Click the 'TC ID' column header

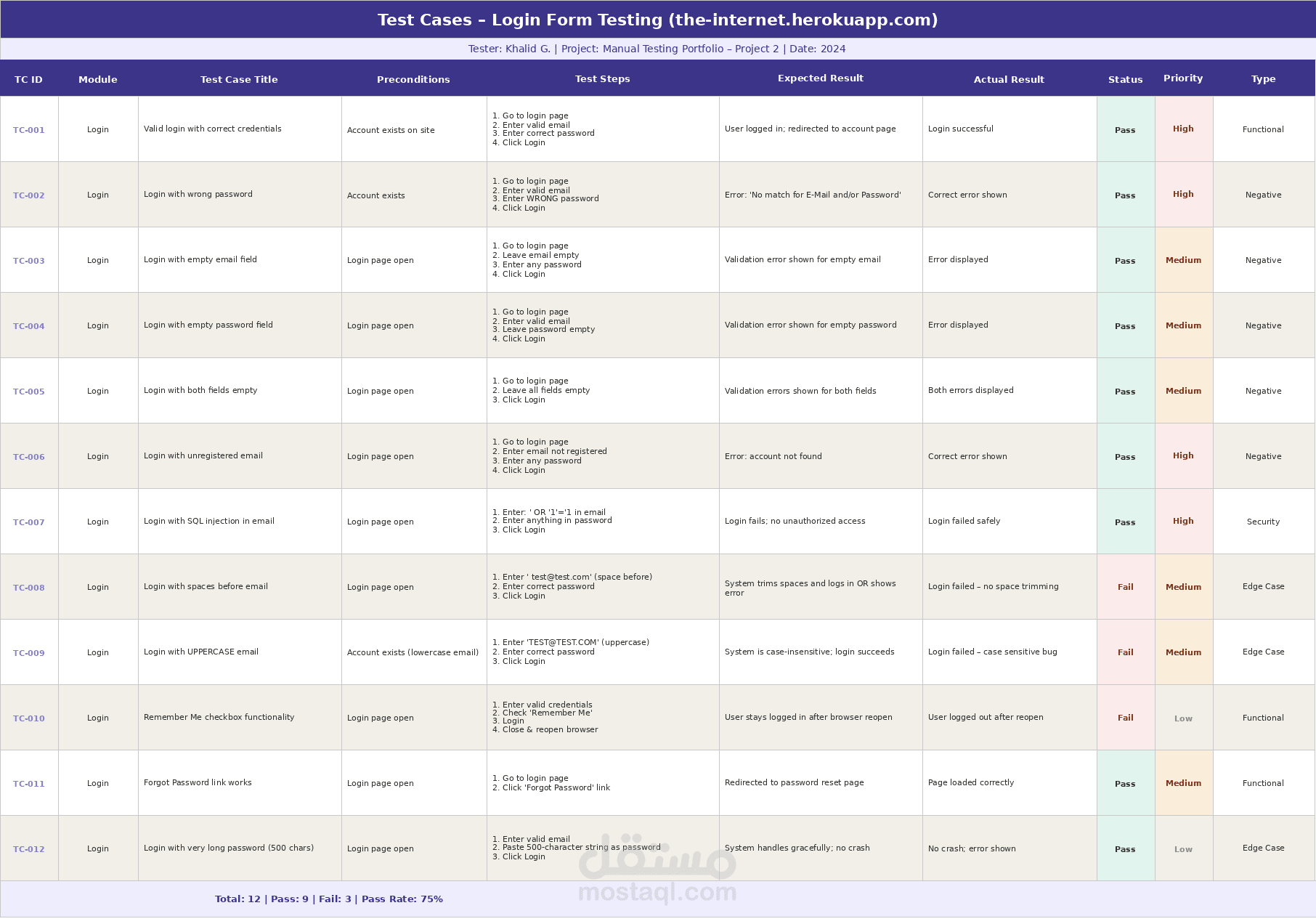tap(29, 79)
